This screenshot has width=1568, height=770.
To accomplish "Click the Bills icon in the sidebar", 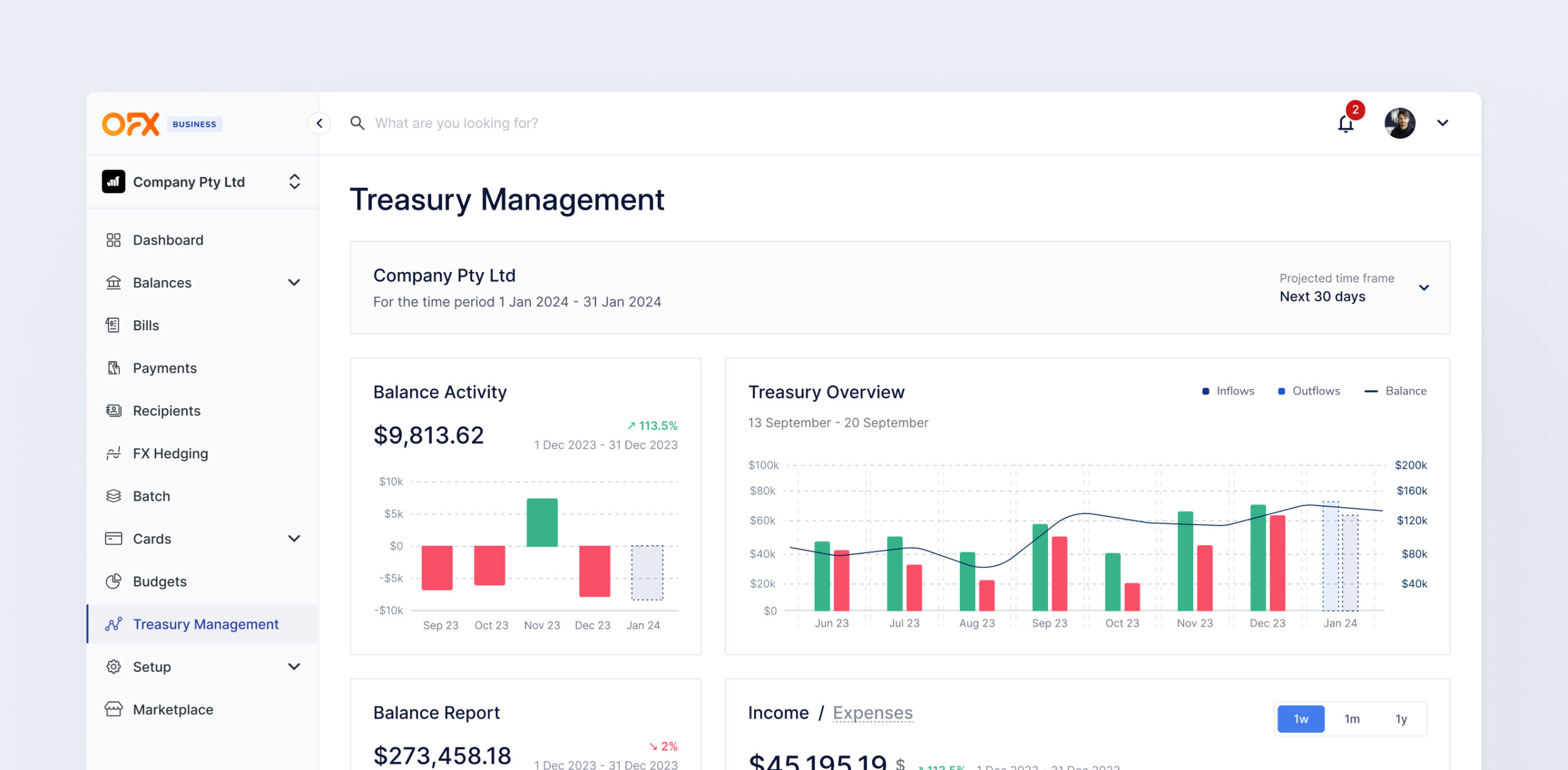I will pyautogui.click(x=113, y=325).
